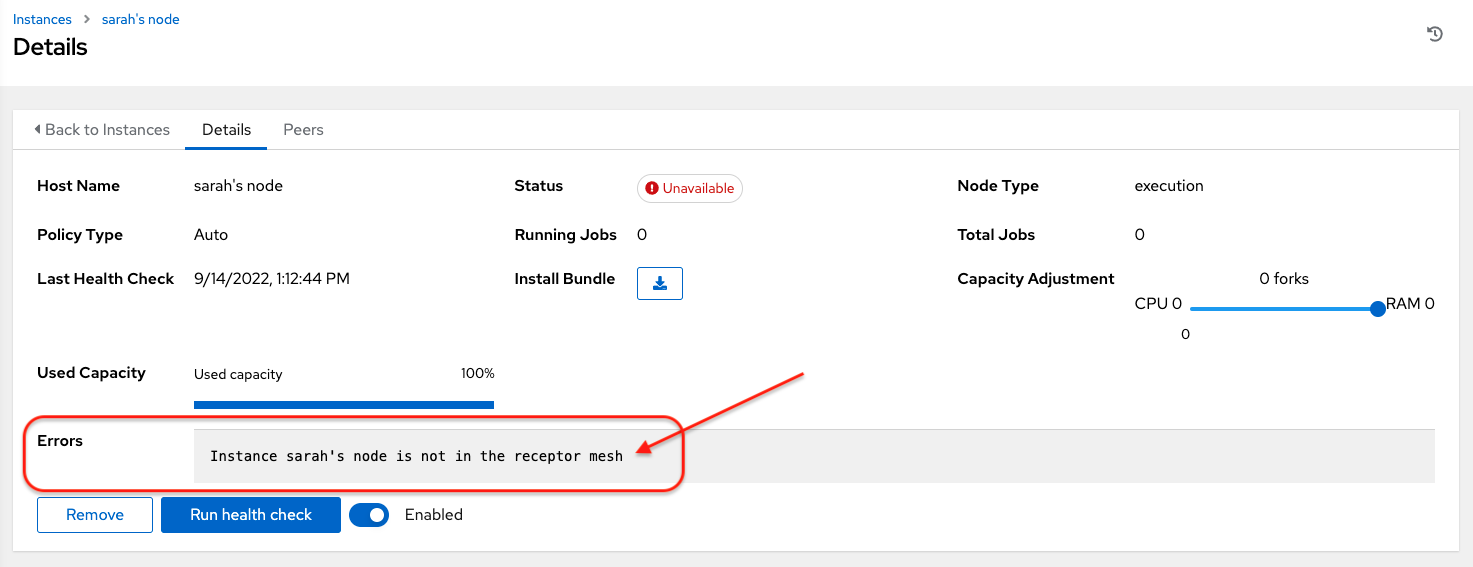The image size is (1473, 567).
Task: Click the sarah's node breadcrumb
Action: click(140, 19)
